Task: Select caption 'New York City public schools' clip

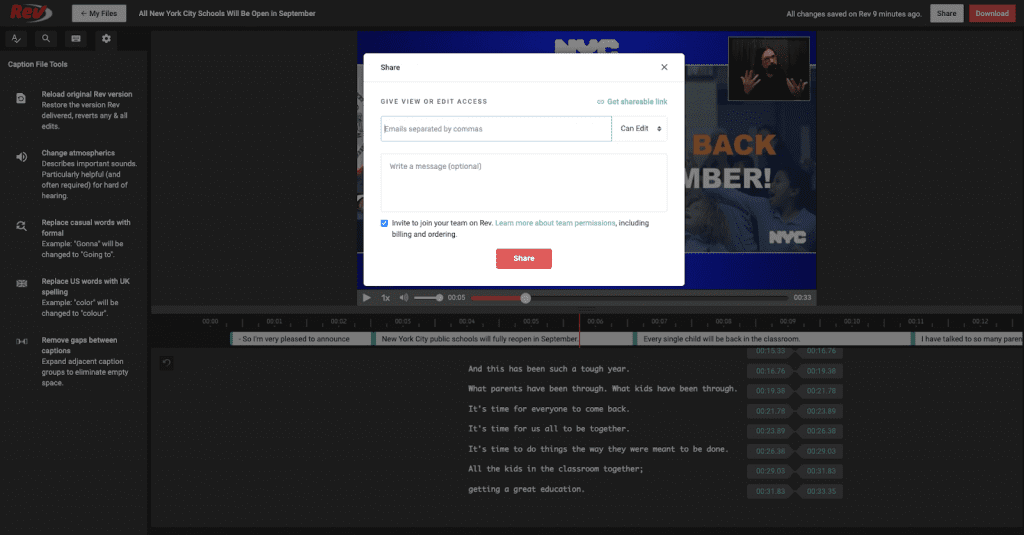Action: pos(503,339)
